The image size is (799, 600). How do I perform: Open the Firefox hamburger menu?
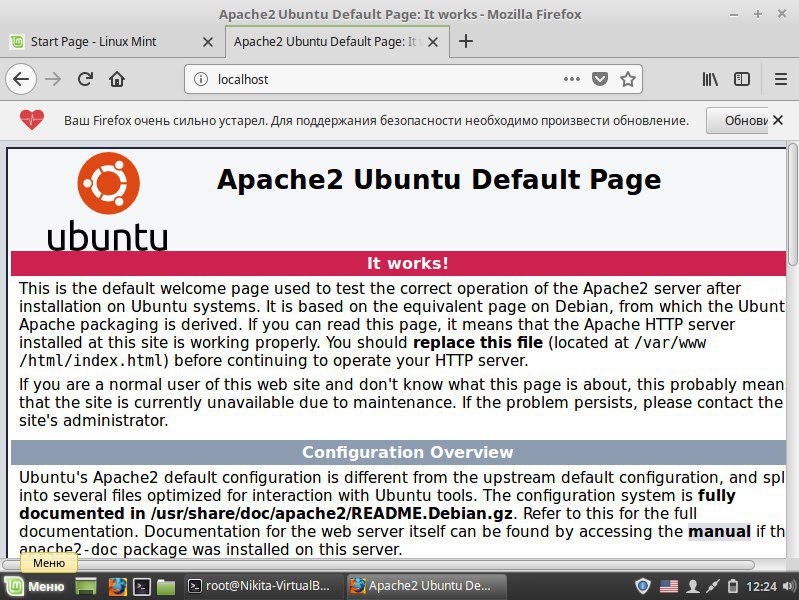781,79
